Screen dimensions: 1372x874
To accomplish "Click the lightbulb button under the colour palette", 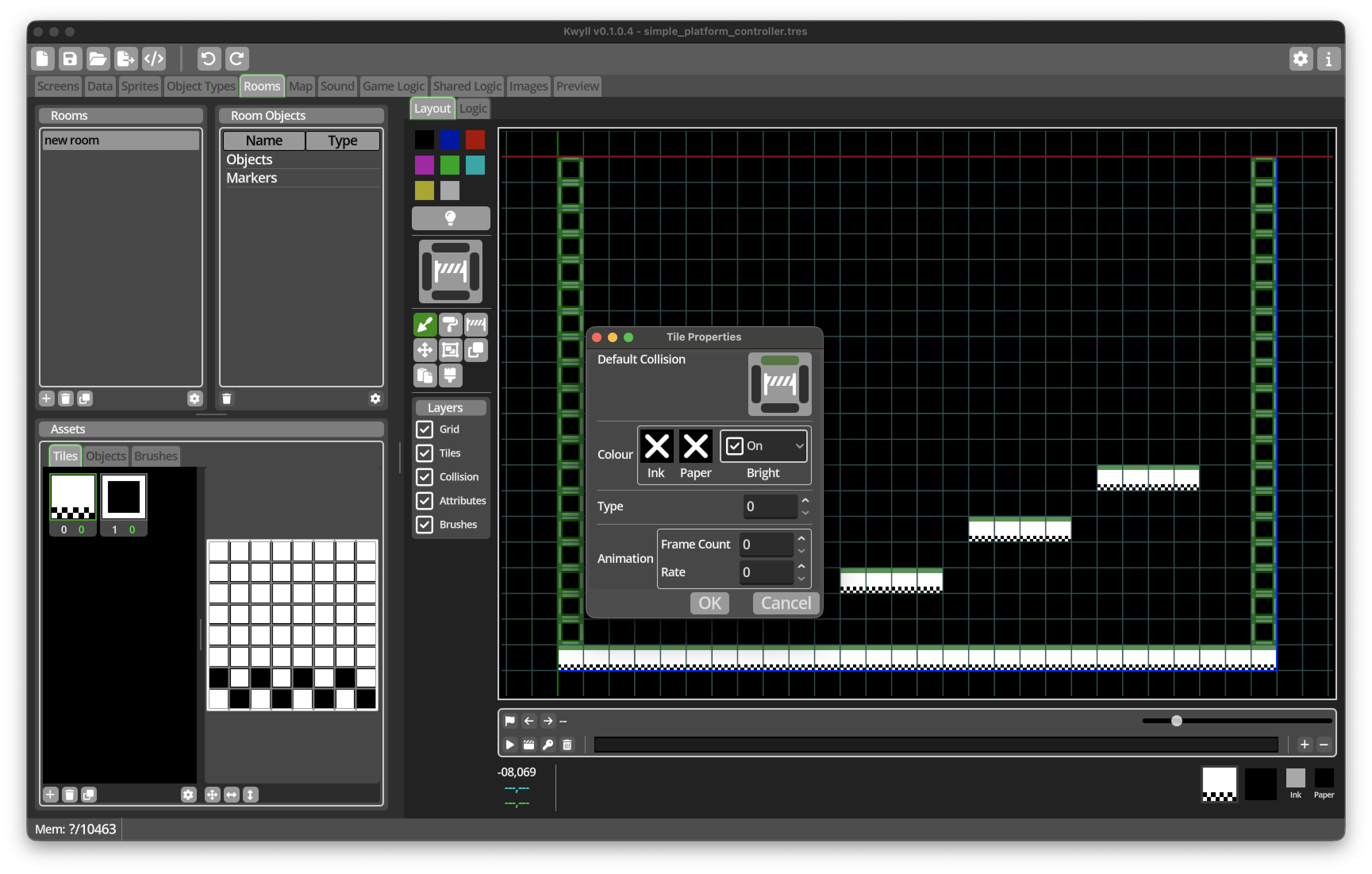I will [x=450, y=218].
